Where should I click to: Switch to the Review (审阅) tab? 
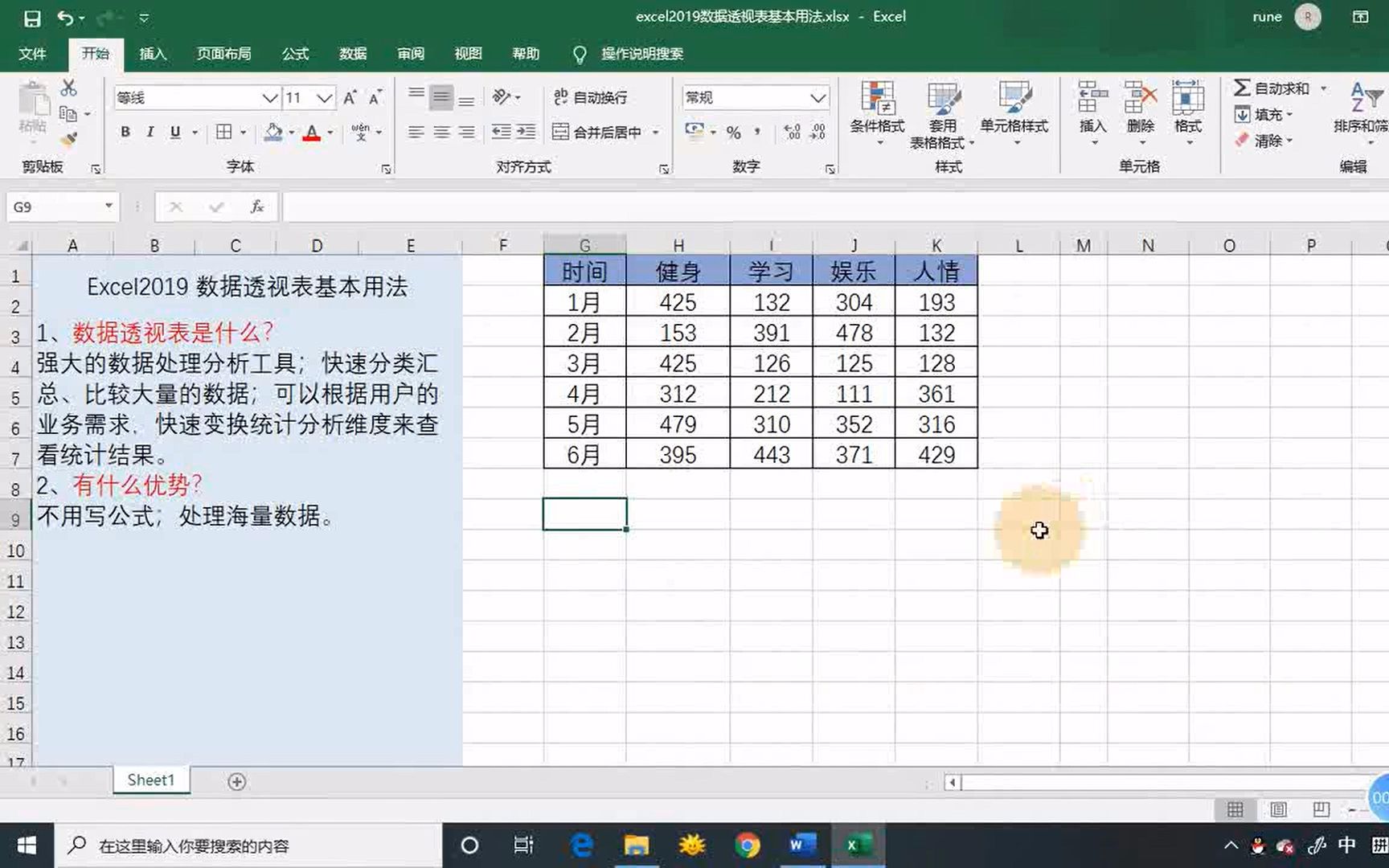[411, 54]
